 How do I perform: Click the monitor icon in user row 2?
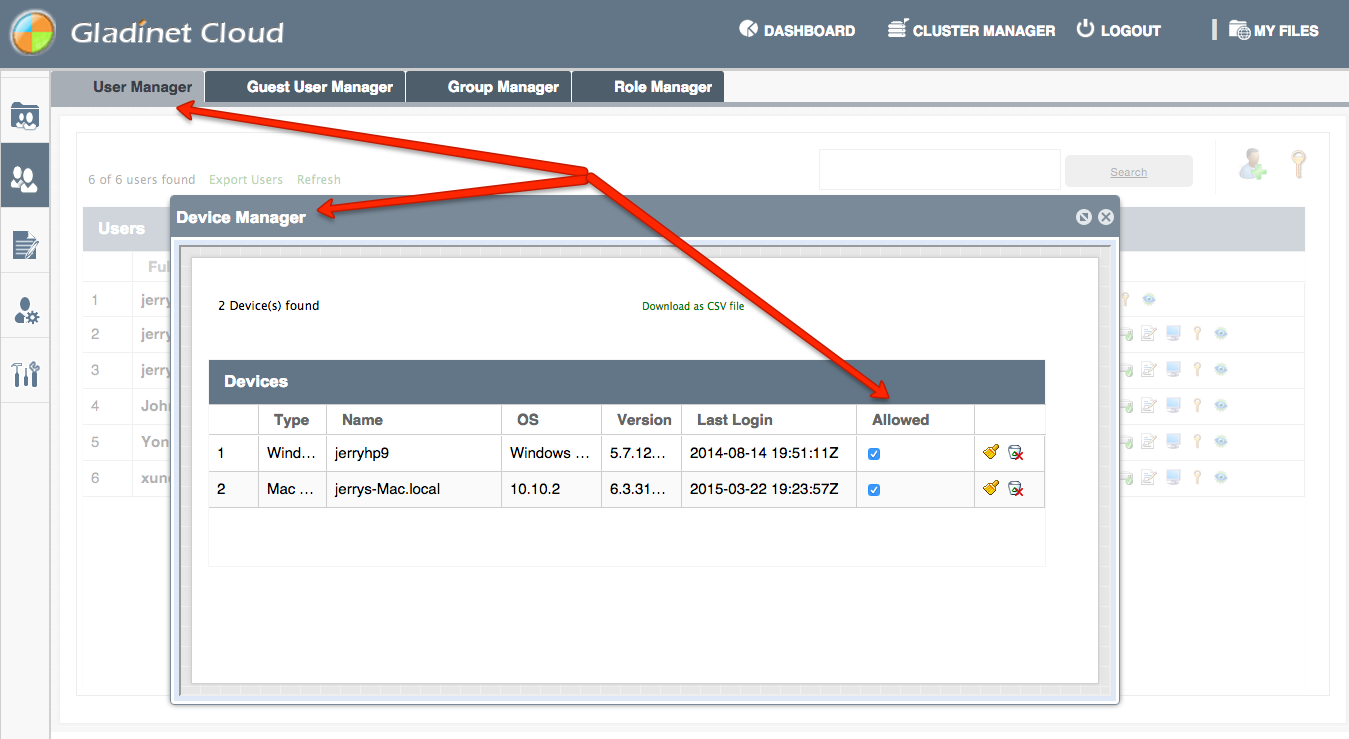click(x=1173, y=334)
